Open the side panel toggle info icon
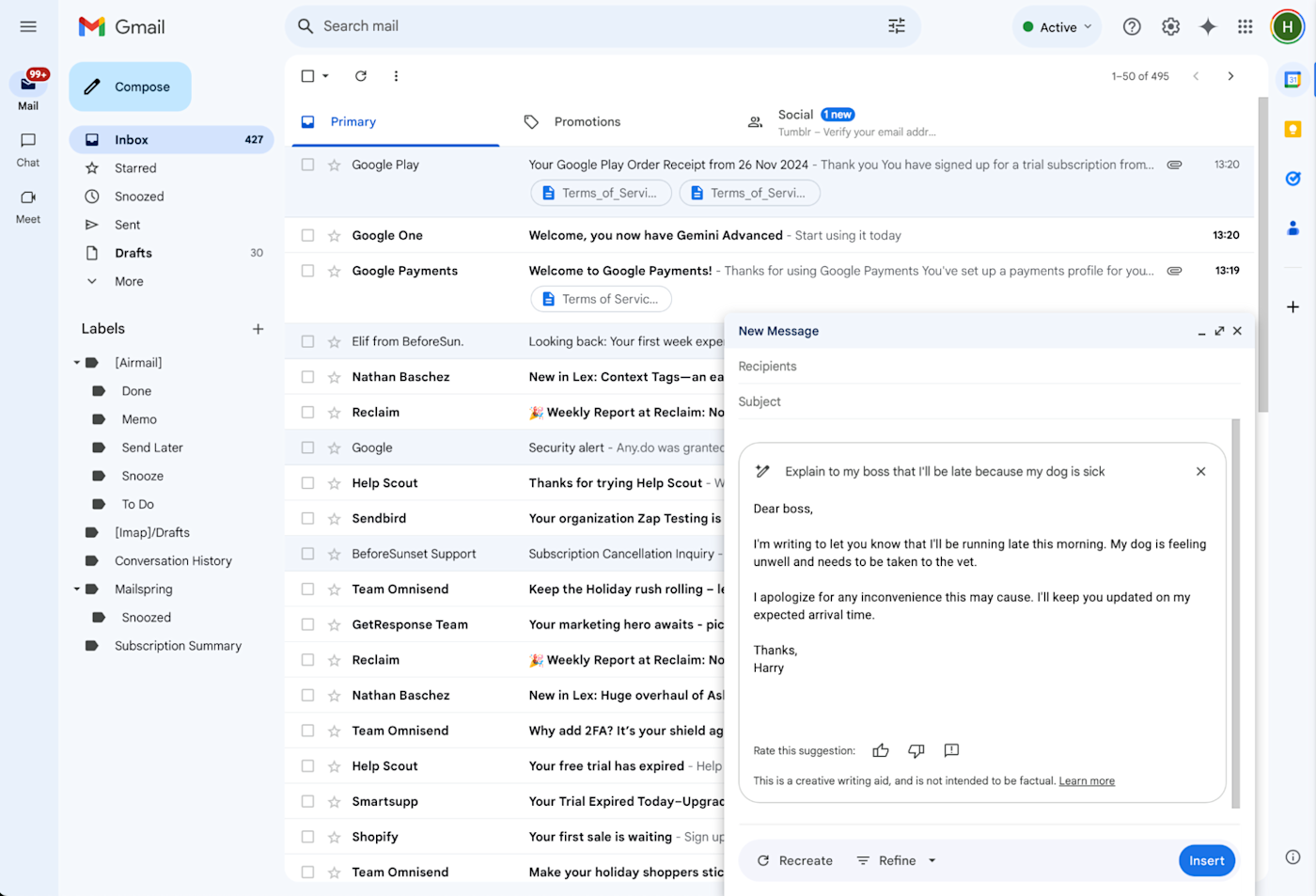 pos(1292,857)
